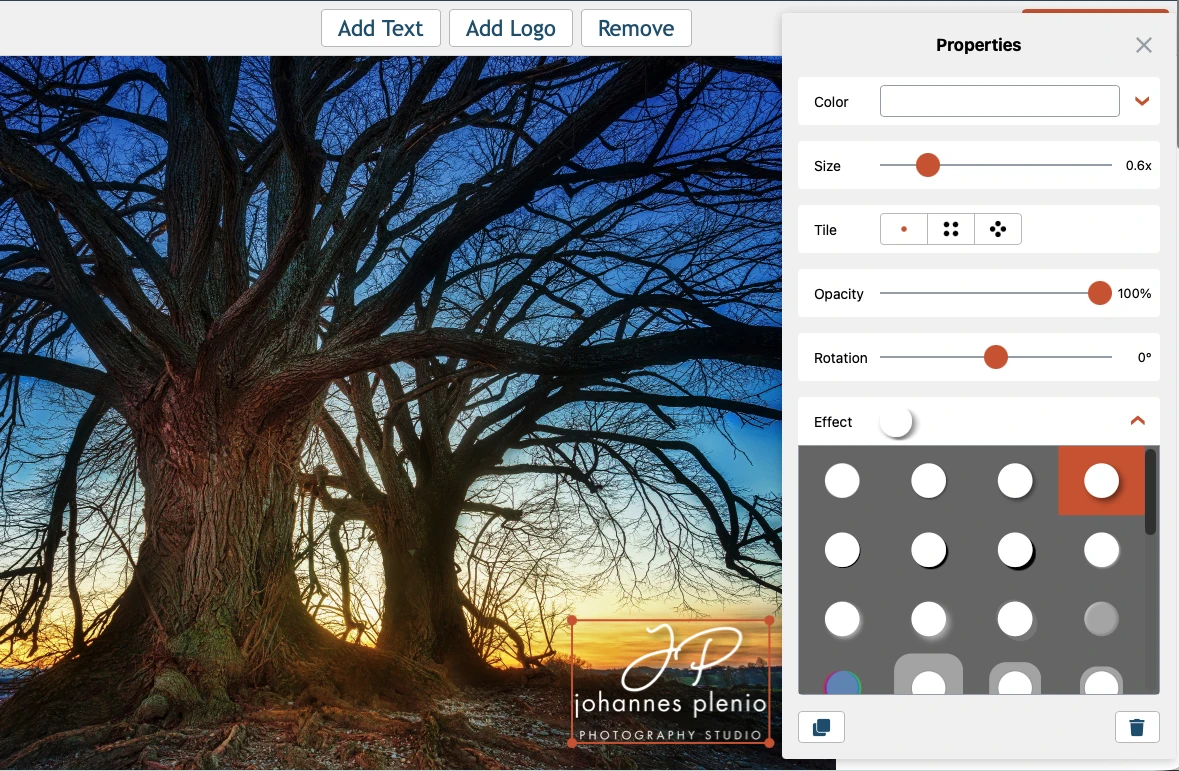The image size is (1179, 771).
Task: Toggle the Effect switch on
Action: (x=897, y=421)
